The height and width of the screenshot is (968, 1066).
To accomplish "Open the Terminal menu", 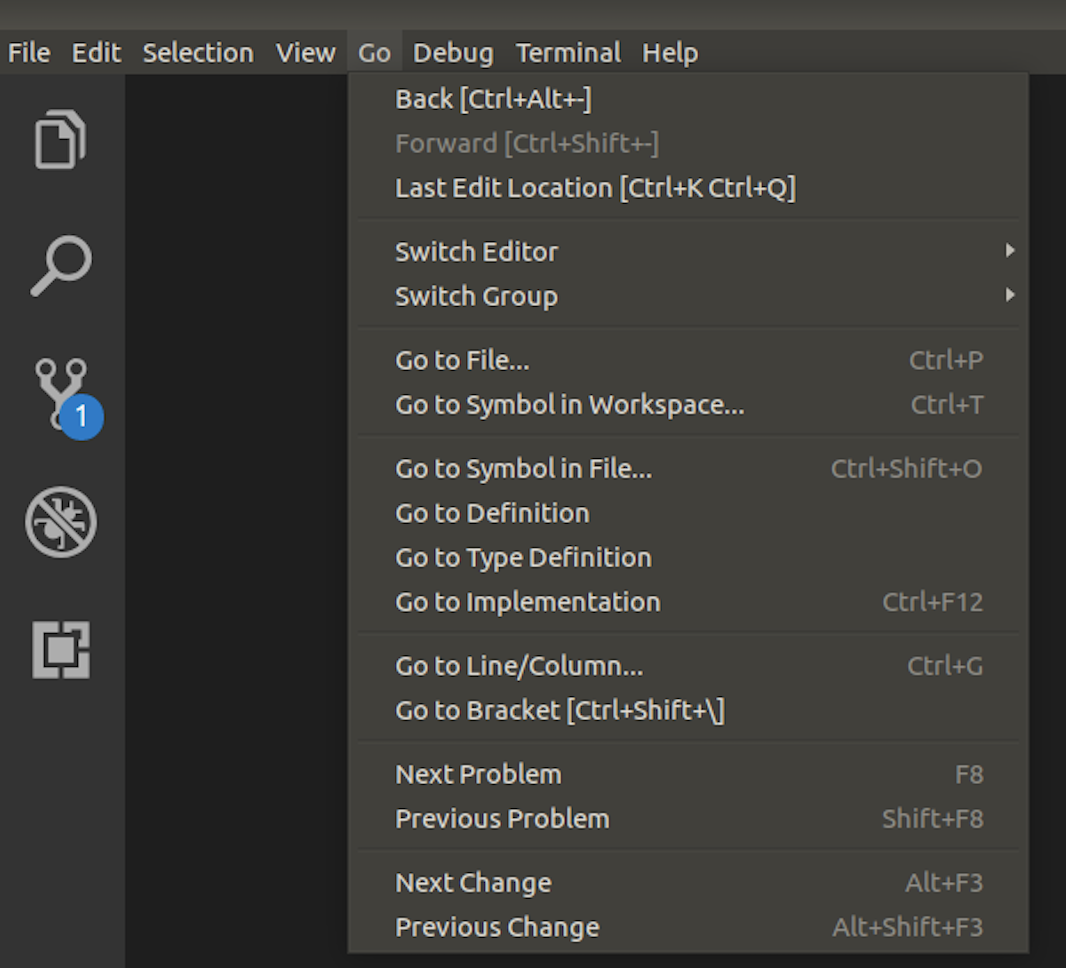I will point(567,52).
